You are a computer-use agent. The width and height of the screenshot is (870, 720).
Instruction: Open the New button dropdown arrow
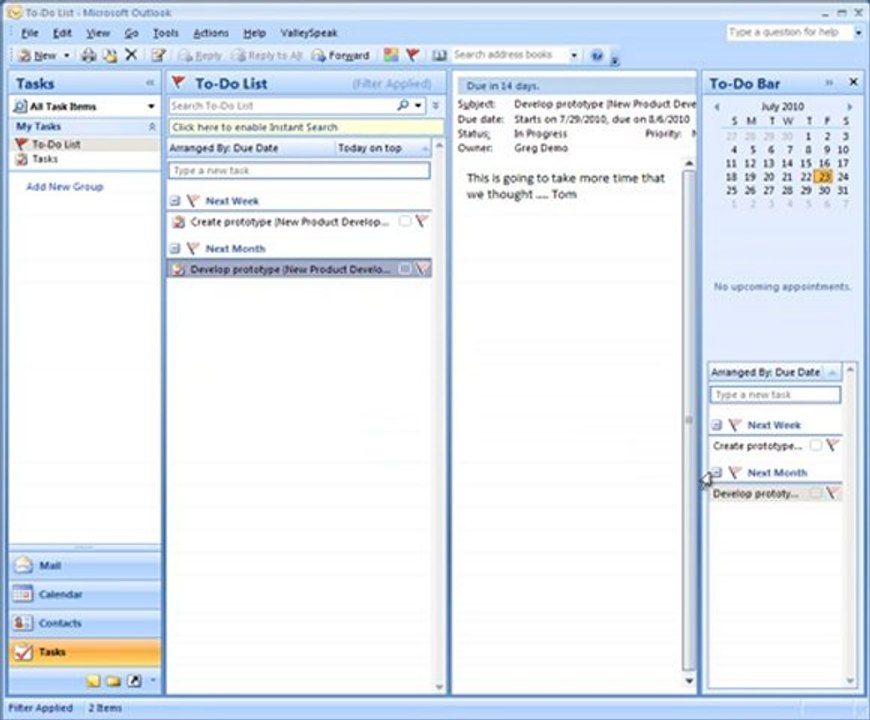67,55
